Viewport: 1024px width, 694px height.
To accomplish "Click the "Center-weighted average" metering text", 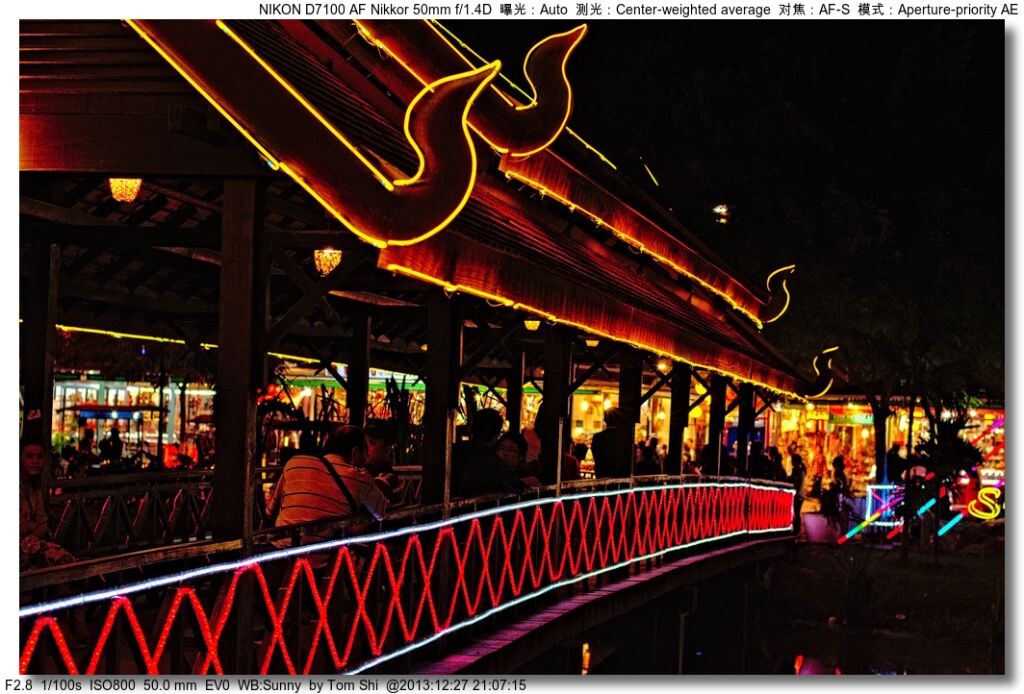I will click(692, 10).
